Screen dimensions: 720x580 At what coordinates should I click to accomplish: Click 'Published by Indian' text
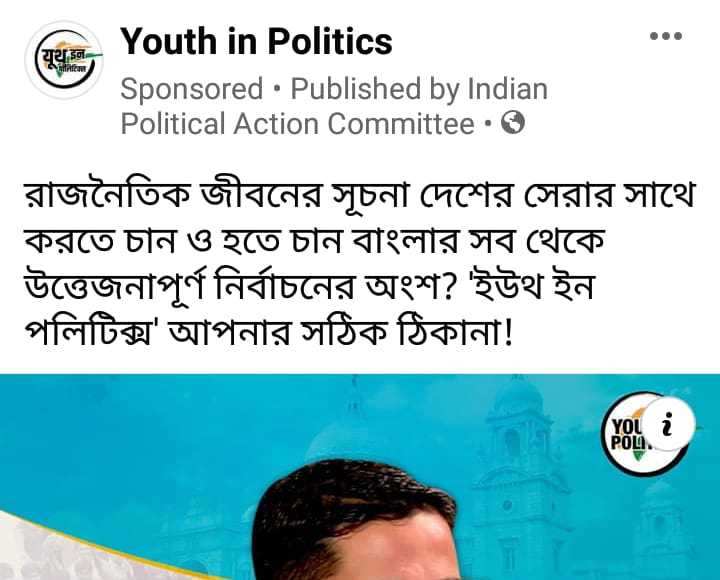tap(419, 89)
